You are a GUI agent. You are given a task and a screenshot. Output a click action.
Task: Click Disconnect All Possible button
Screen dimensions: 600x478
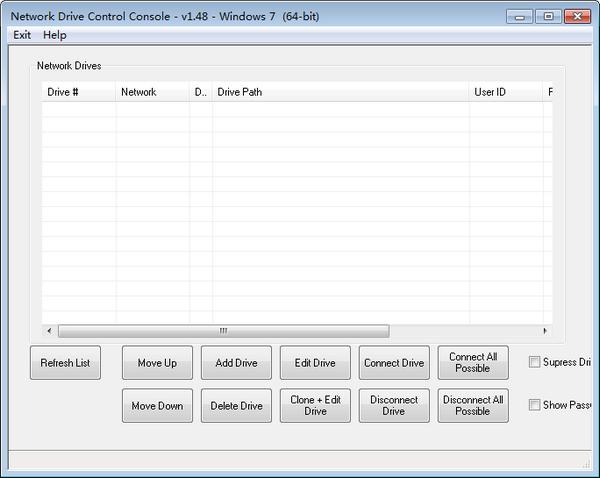click(473, 406)
